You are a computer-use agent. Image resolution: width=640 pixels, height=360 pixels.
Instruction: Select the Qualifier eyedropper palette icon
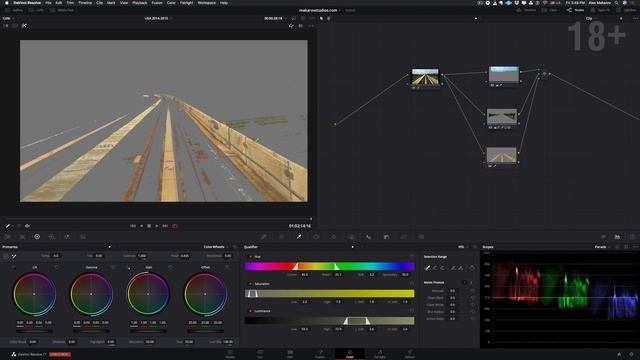(x=299, y=237)
